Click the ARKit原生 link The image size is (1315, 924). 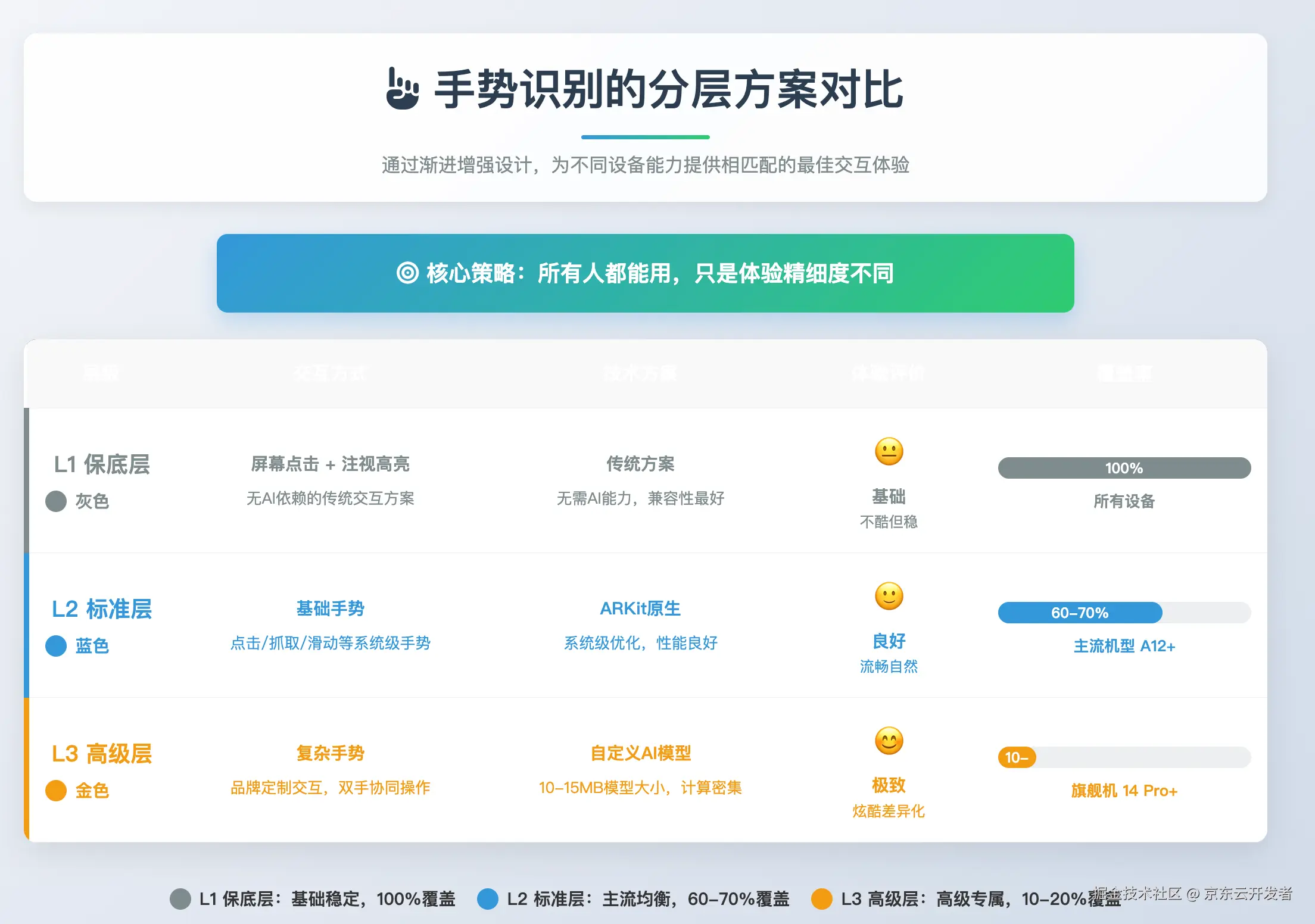pyautogui.click(x=640, y=608)
